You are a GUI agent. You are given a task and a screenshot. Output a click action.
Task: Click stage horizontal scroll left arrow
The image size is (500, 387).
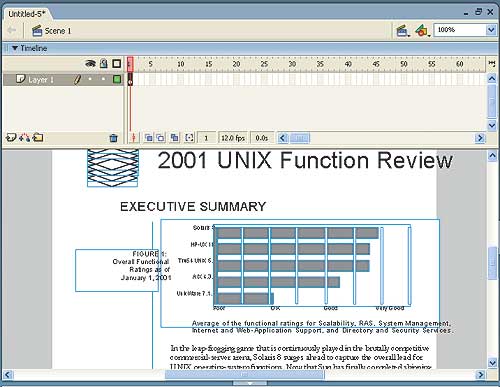(x=8, y=375)
